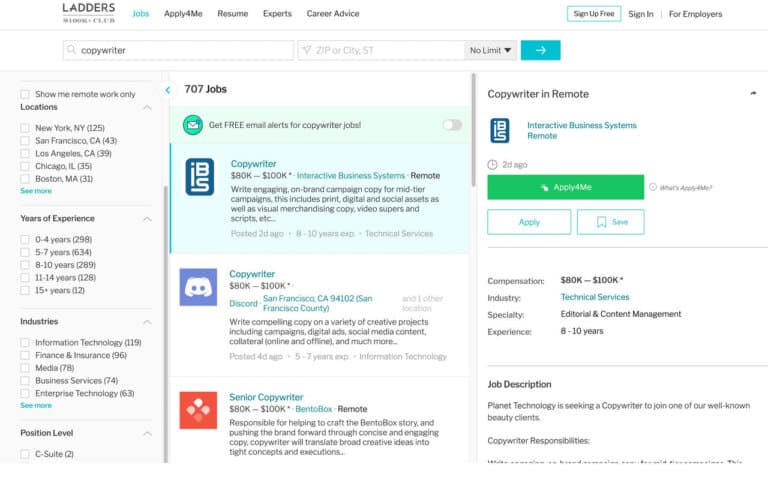Open the No Limit distance dropdown

[x=490, y=50]
